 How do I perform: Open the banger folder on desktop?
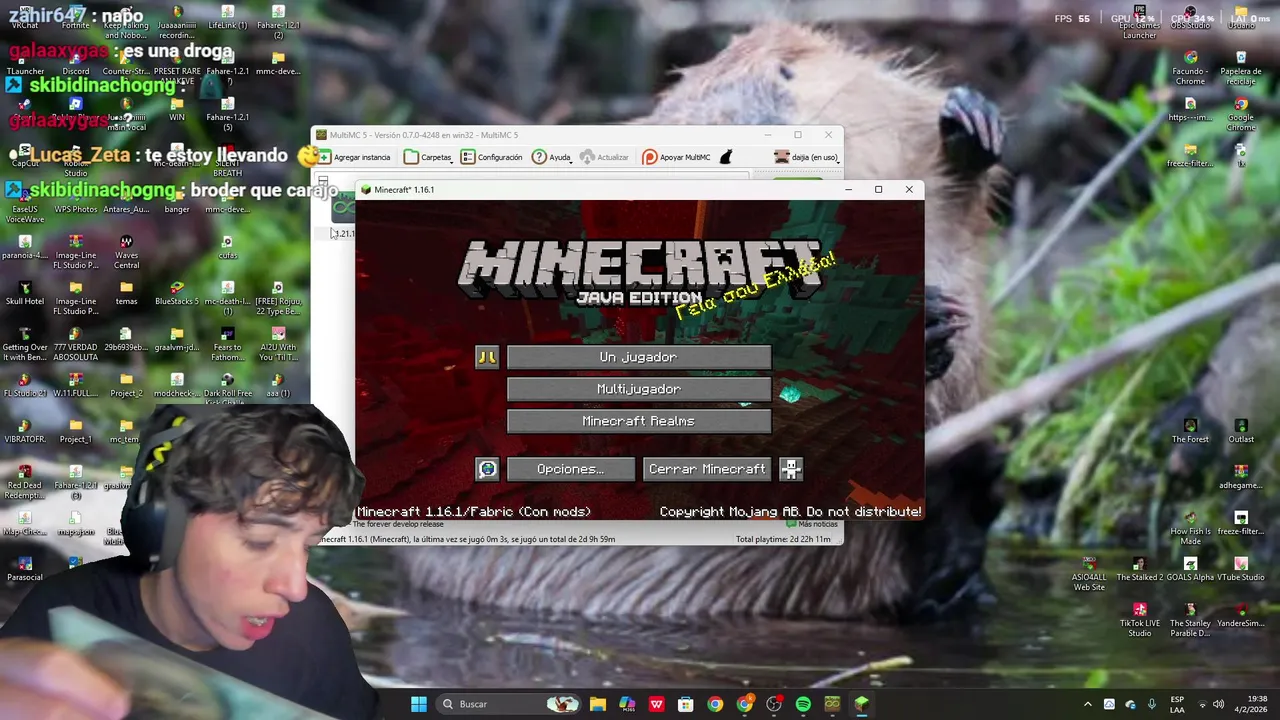coord(177,202)
